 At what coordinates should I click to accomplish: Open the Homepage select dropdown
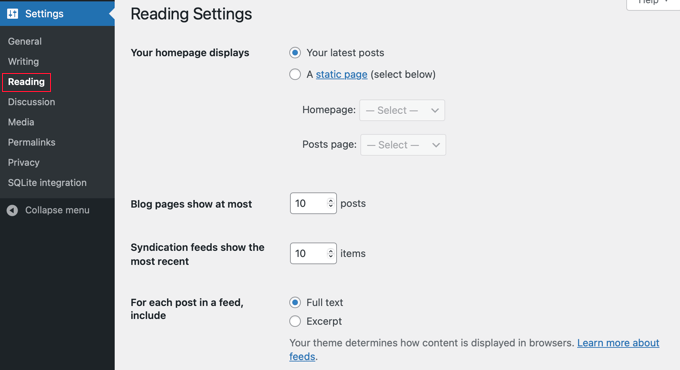point(402,110)
